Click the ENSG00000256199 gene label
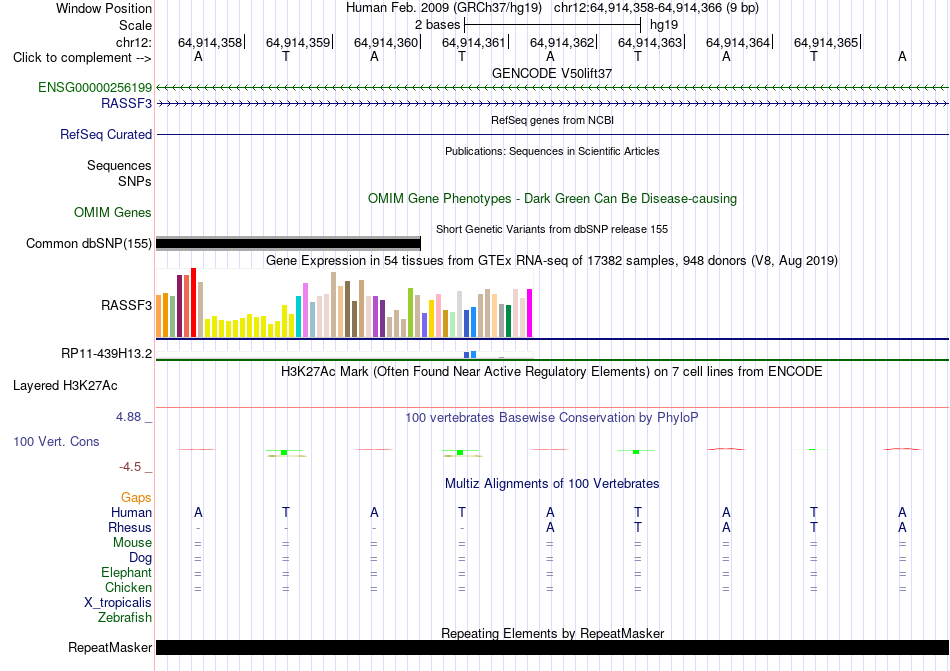 pos(95,88)
